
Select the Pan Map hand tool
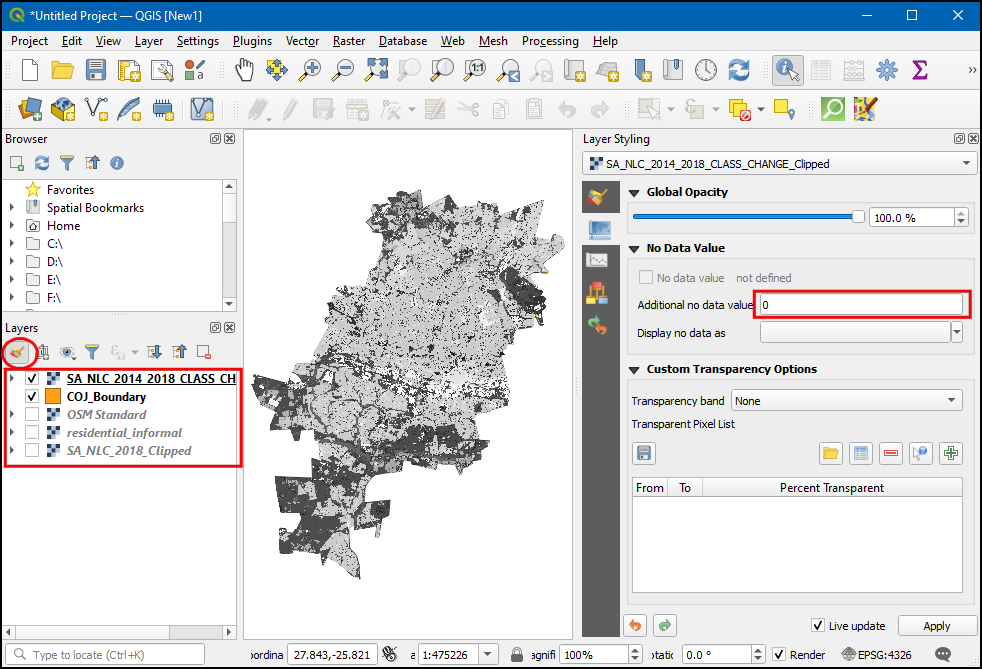pos(245,70)
